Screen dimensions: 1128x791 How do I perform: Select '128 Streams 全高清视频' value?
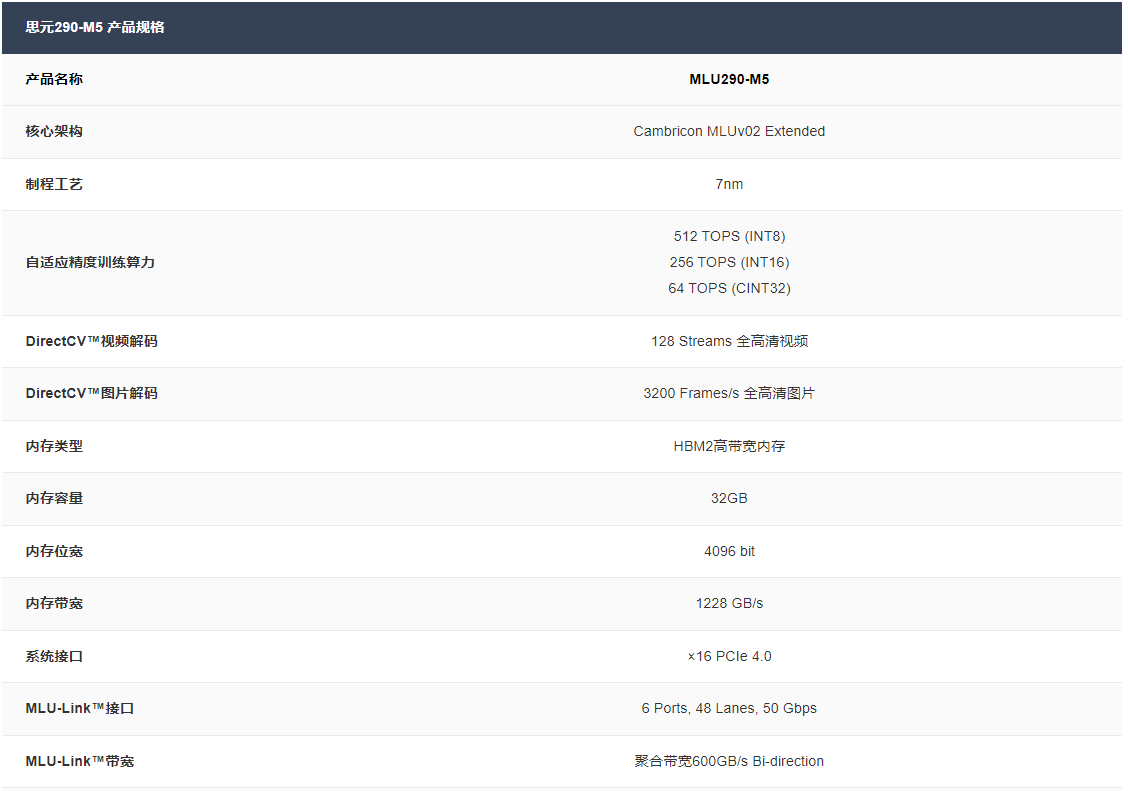tap(729, 341)
